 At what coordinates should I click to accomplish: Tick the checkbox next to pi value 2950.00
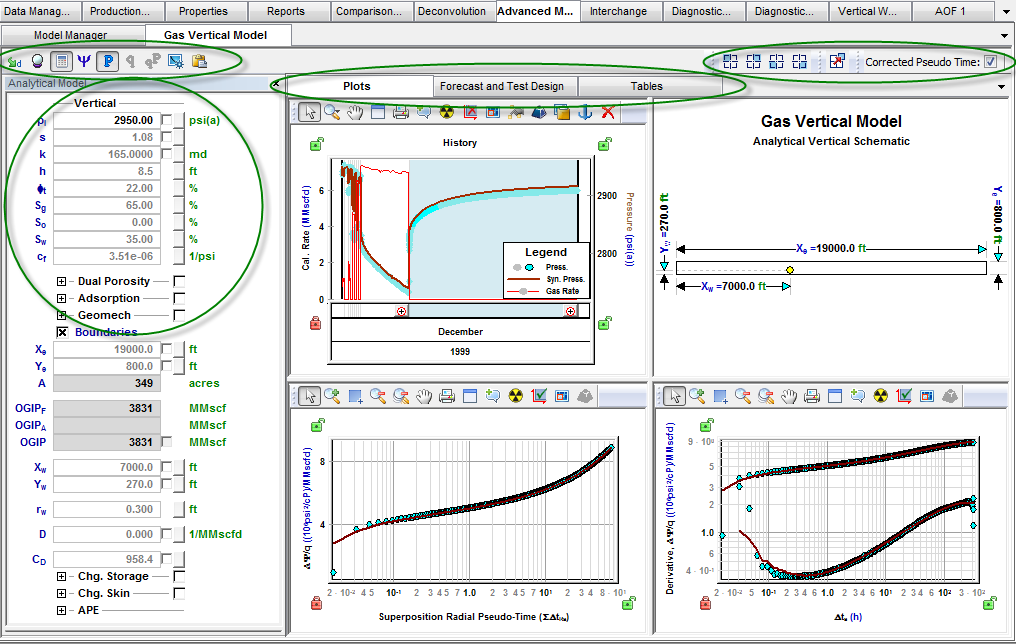[x=167, y=120]
